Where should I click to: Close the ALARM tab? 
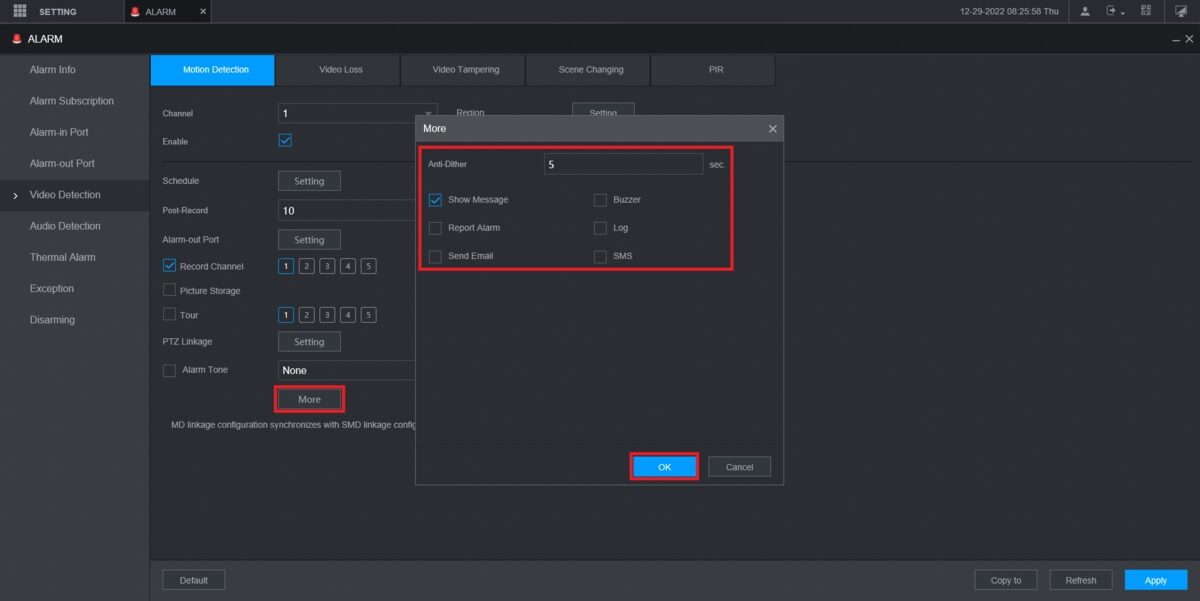[203, 11]
